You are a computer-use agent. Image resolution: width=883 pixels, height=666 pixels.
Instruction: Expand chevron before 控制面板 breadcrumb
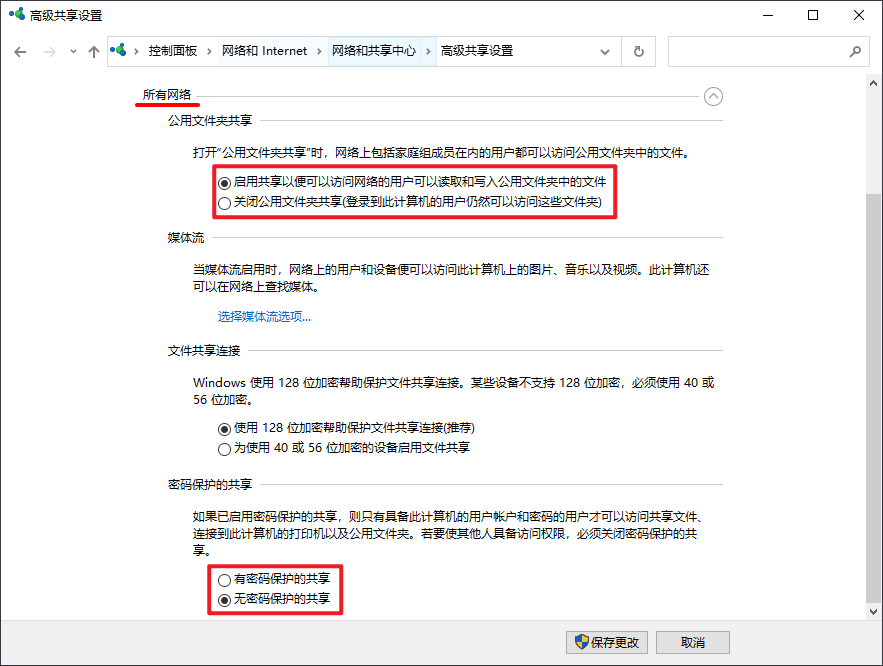136,51
